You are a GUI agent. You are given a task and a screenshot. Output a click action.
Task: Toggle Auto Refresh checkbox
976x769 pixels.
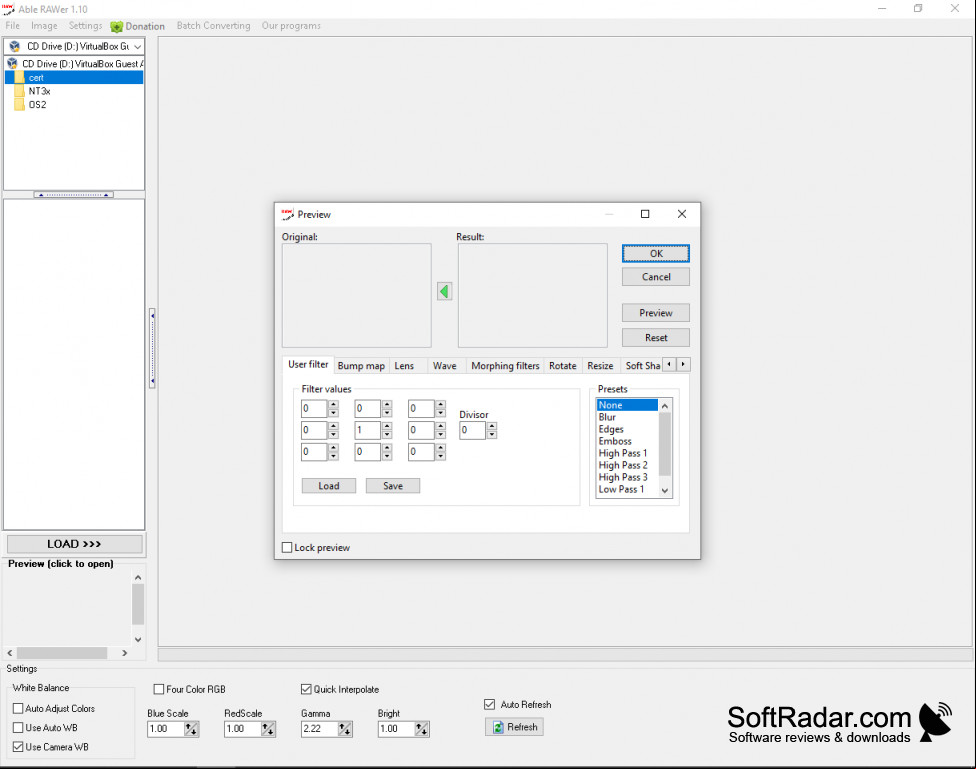[x=489, y=705]
